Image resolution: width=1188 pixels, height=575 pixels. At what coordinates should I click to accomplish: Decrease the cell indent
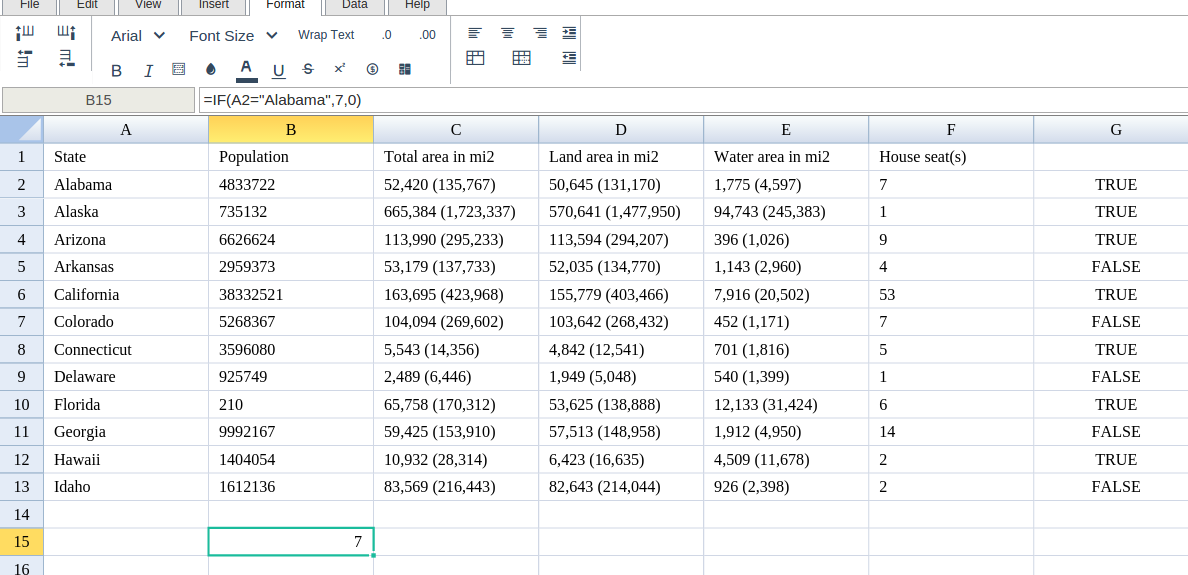click(569, 58)
